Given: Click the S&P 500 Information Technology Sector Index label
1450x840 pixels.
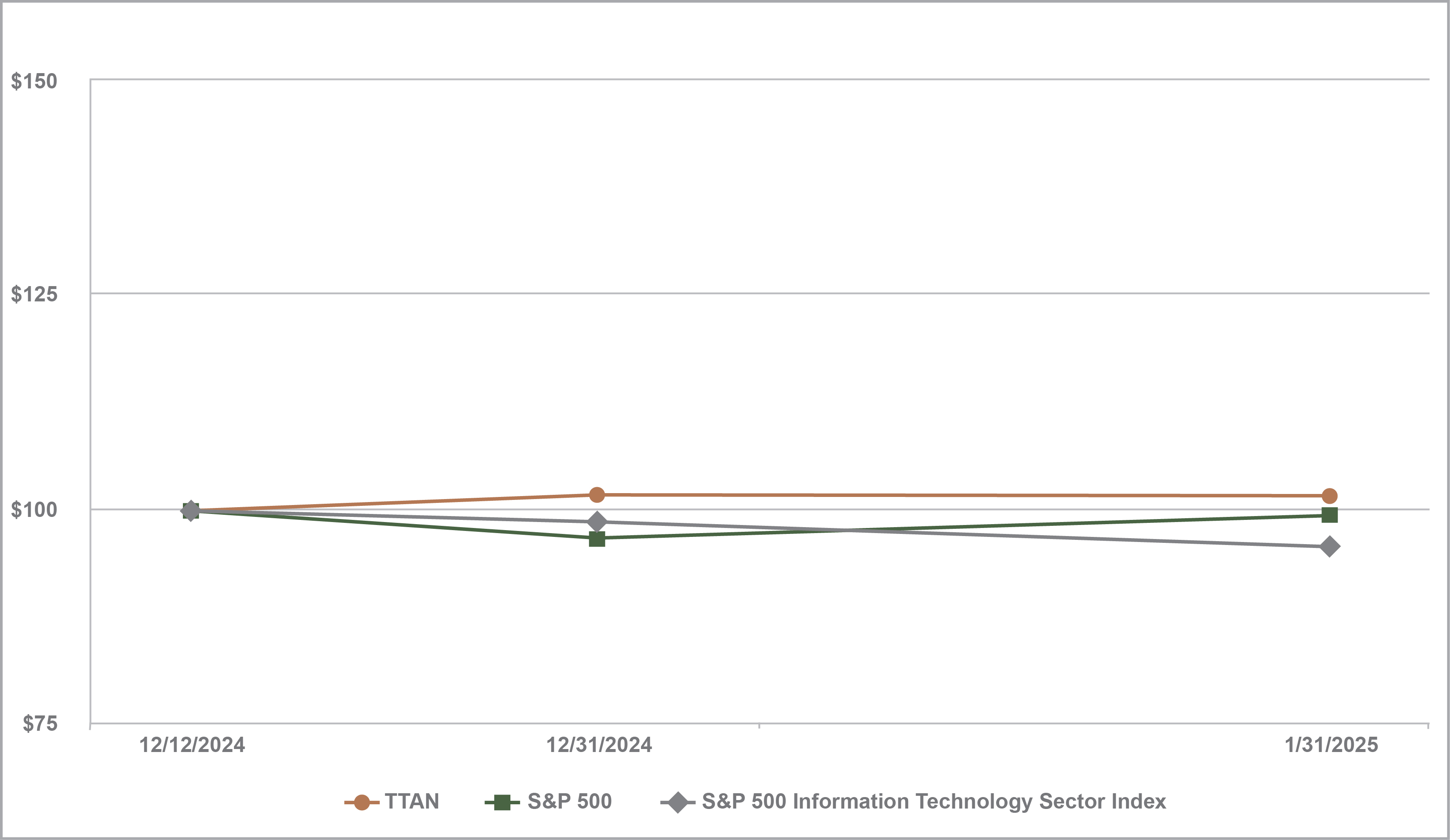Looking at the screenshot, I should [934, 801].
